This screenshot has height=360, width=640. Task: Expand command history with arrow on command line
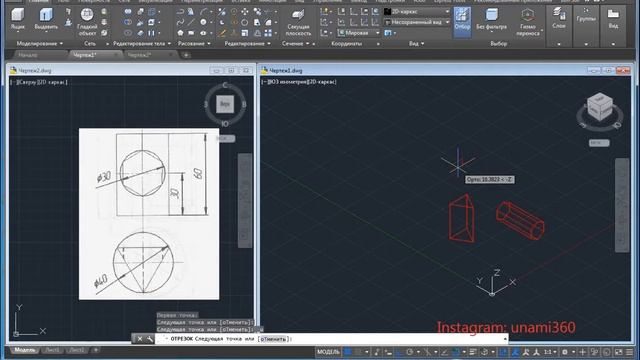505,339
